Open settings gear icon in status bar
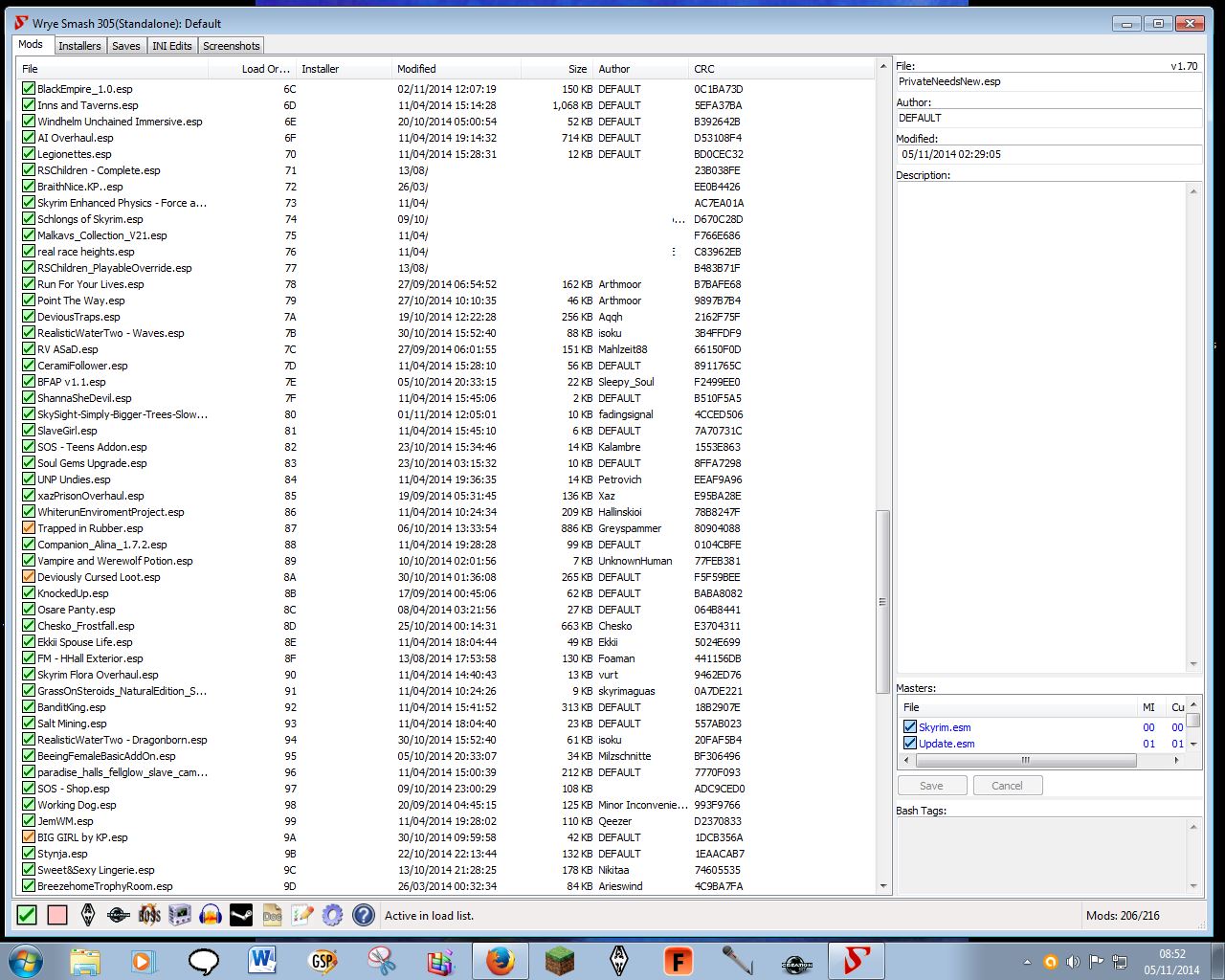Screen dimensions: 1225x980 point(332,915)
